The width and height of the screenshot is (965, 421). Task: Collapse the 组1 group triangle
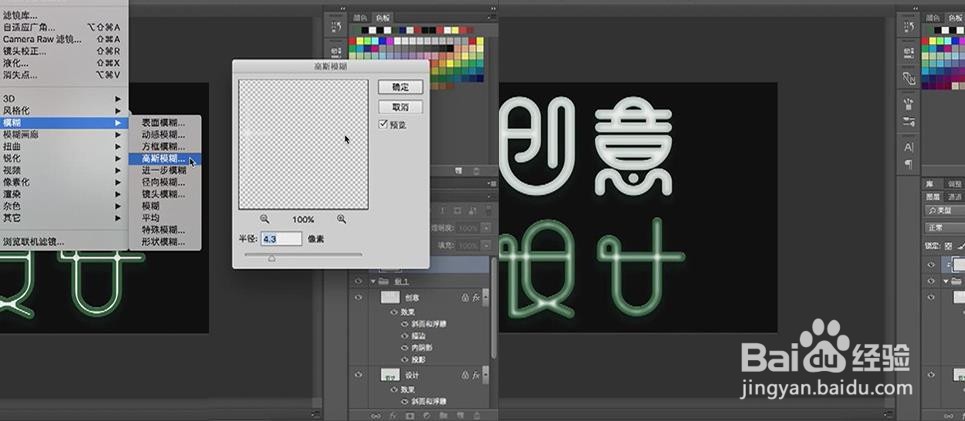(x=372, y=281)
